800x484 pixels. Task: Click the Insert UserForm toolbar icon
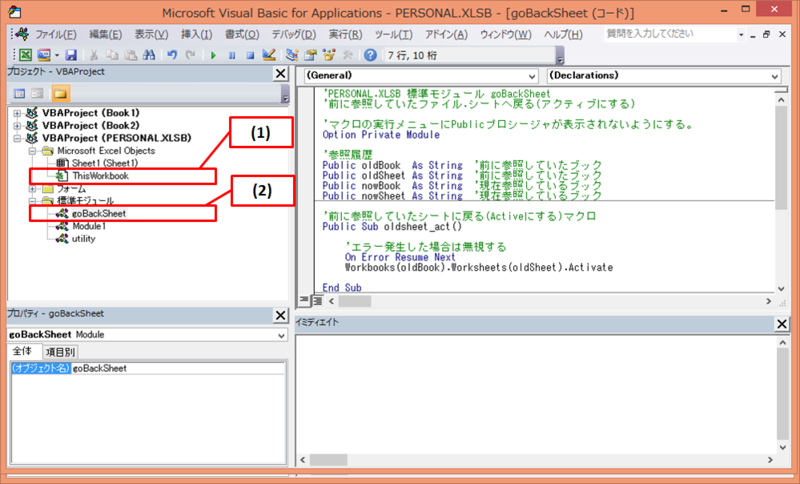(x=44, y=55)
